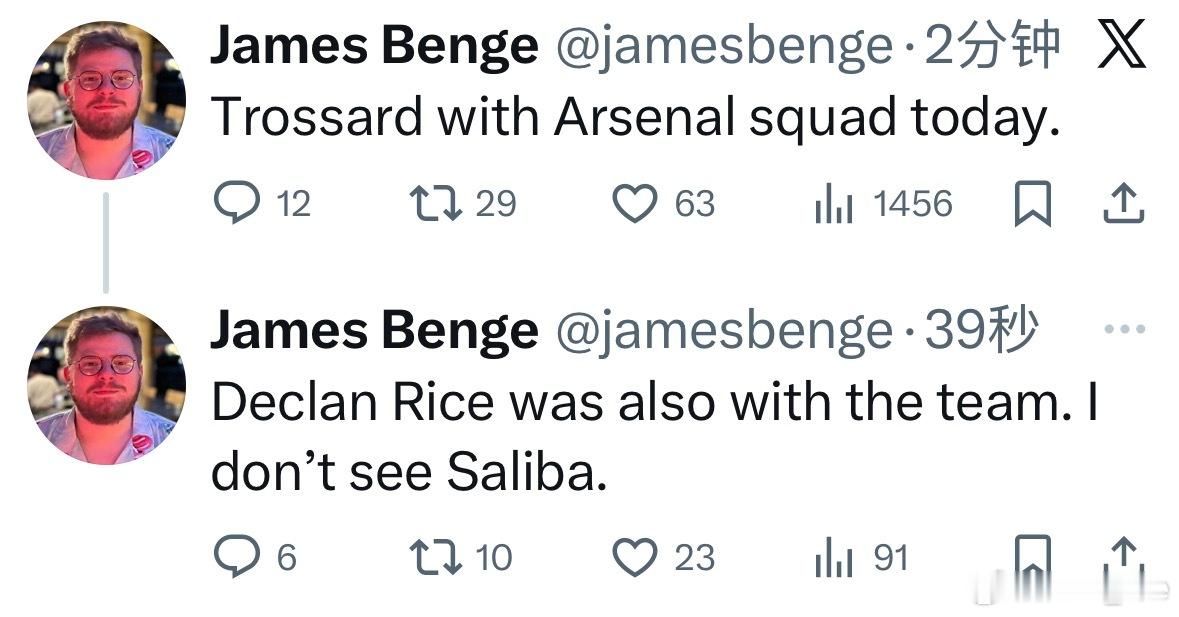The width and height of the screenshot is (1179, 617).
Task: Open James Benge's avatar on first tweet
Action: [x=106, y=100]
